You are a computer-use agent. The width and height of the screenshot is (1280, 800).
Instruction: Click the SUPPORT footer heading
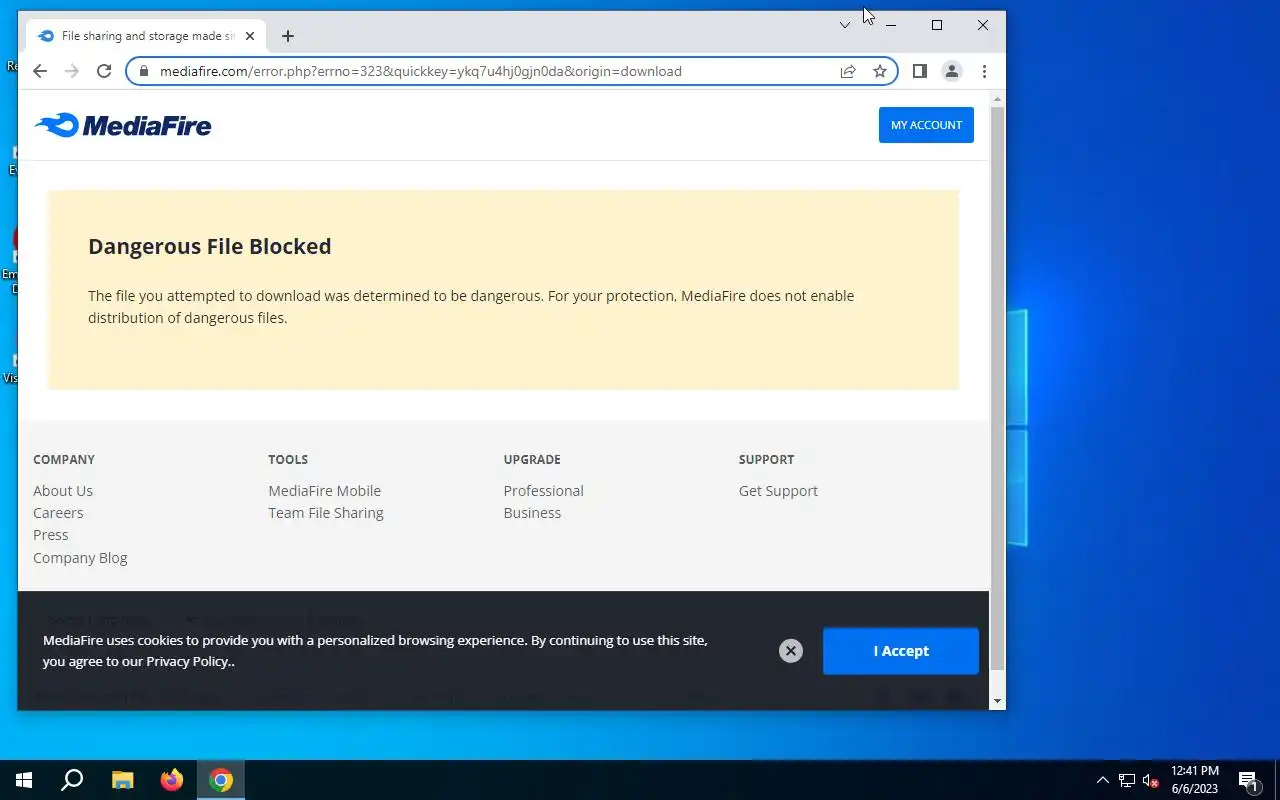click(x=767, y=460)
